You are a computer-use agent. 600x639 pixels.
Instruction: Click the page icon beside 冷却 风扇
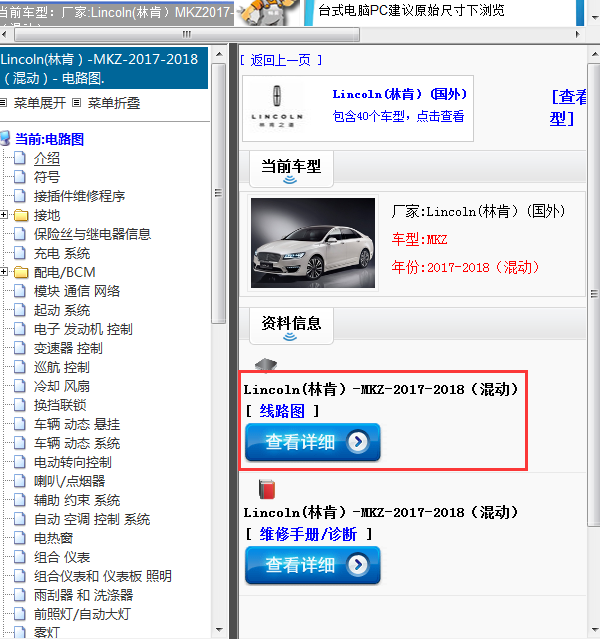coord(20,386)
